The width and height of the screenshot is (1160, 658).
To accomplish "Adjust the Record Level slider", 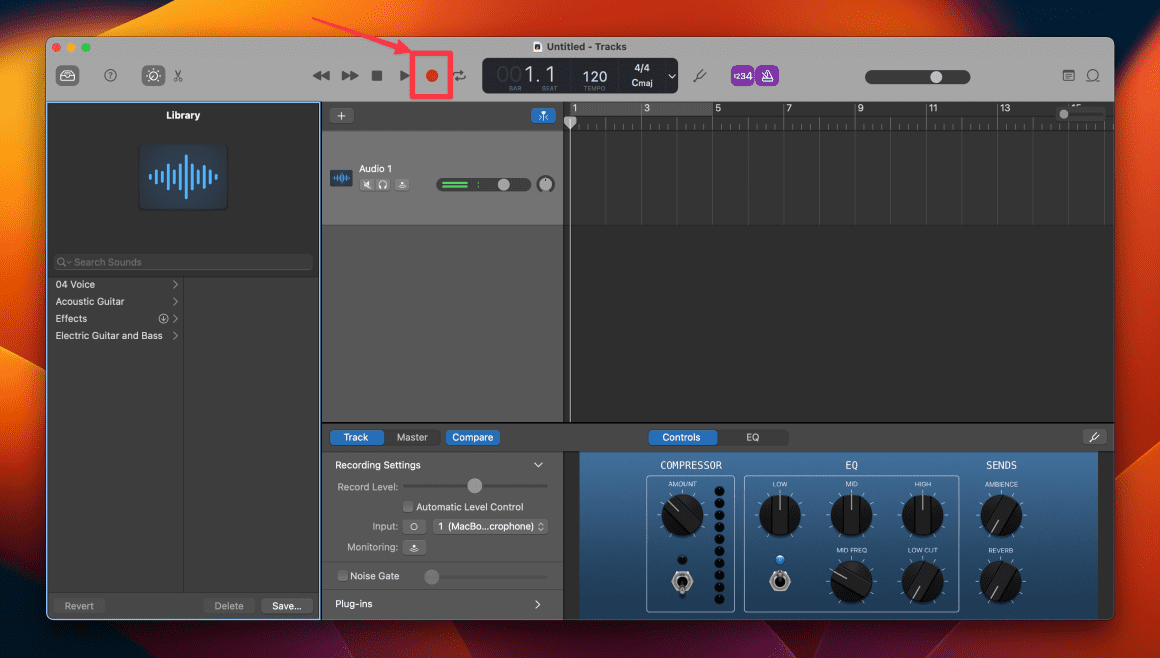I will (474, 485).
